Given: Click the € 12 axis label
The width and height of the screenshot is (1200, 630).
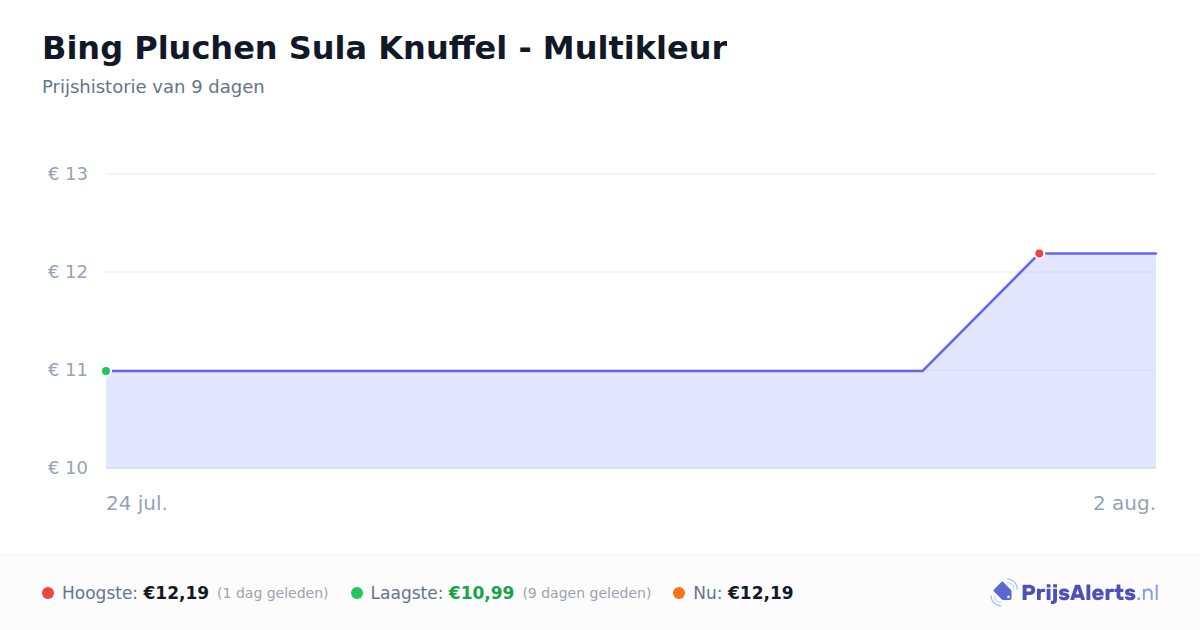Looking at the screenshot, I should (x=68, y=272).
